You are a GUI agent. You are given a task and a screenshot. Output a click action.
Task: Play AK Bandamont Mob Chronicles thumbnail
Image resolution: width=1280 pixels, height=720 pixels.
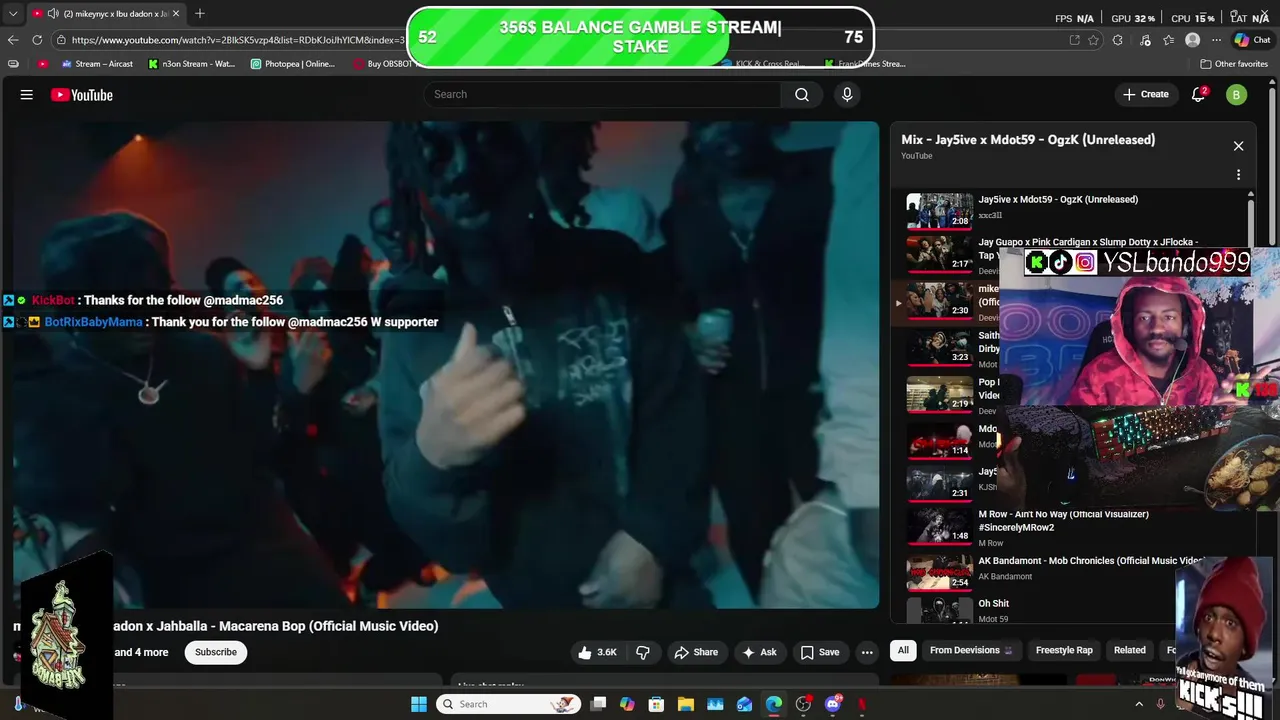939,573
